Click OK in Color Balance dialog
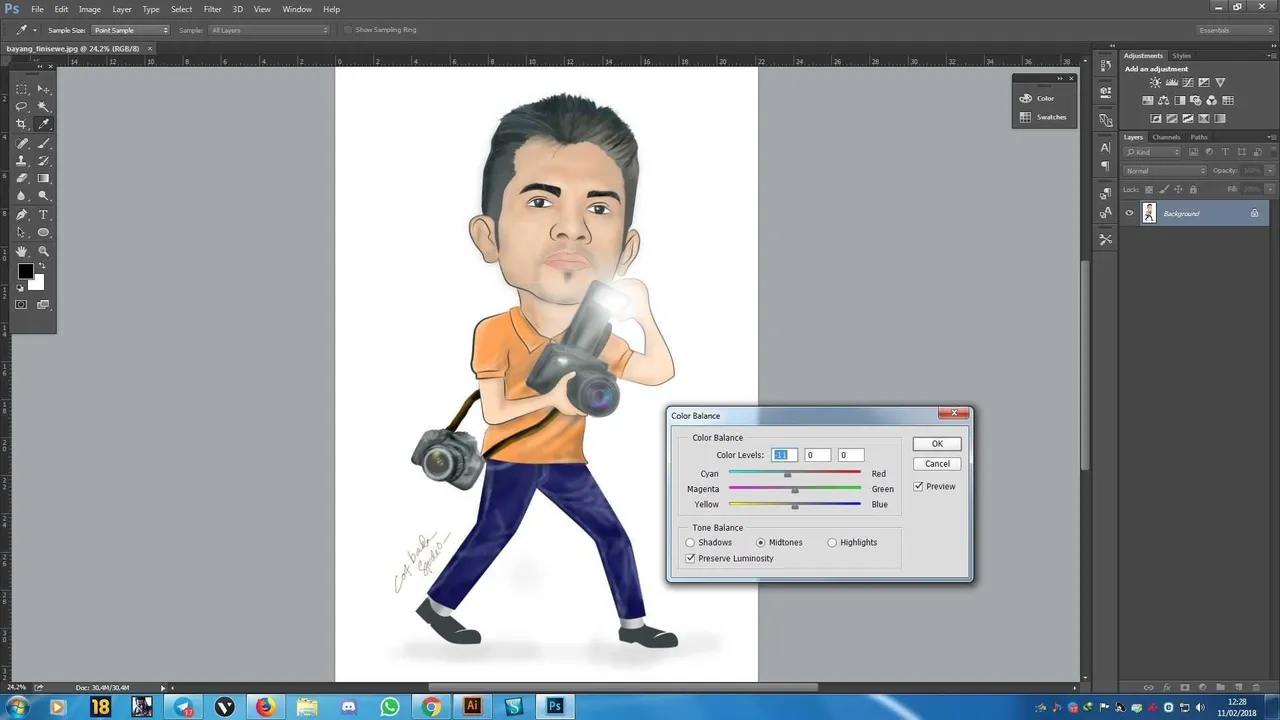Image resolution: width=1280 pixels, height=720 pixels. click(937, 444)
